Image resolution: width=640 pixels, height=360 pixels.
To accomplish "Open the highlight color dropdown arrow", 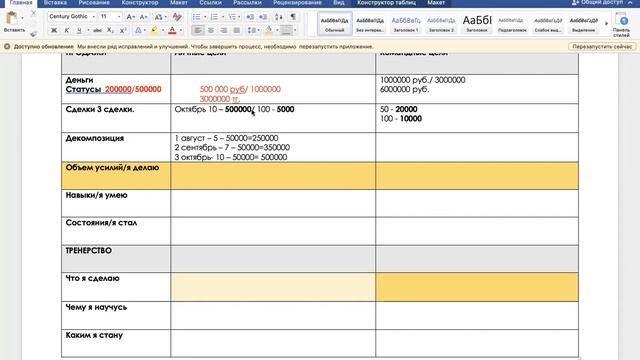I will 162,30.
